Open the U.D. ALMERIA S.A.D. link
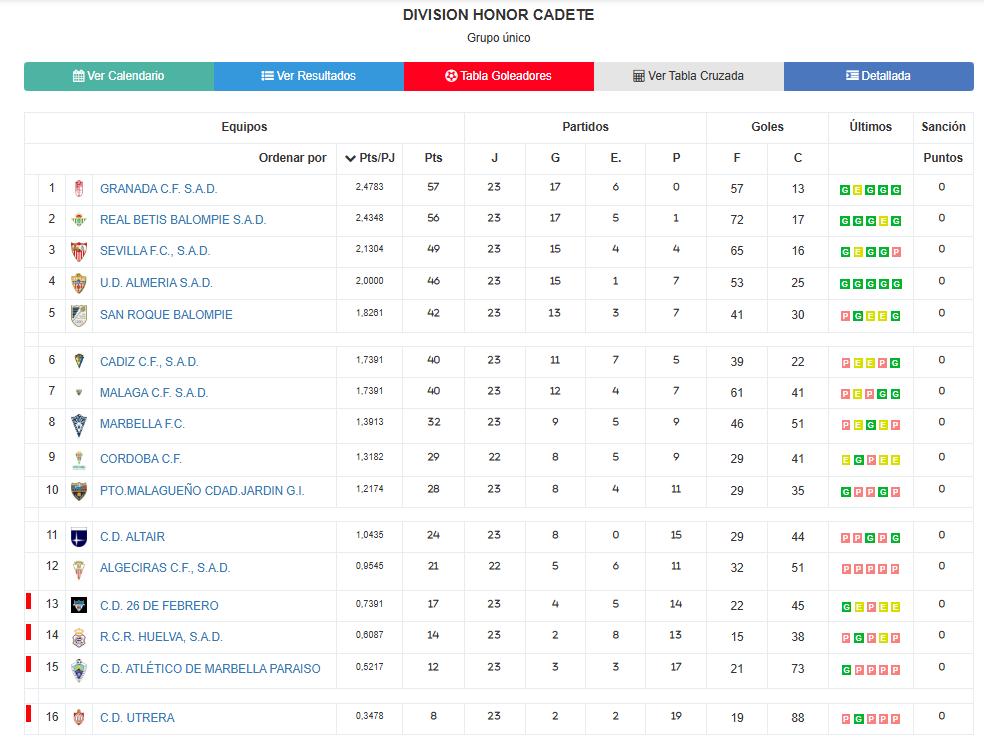This screenshot has width=984, height=744. coord(156,283)
